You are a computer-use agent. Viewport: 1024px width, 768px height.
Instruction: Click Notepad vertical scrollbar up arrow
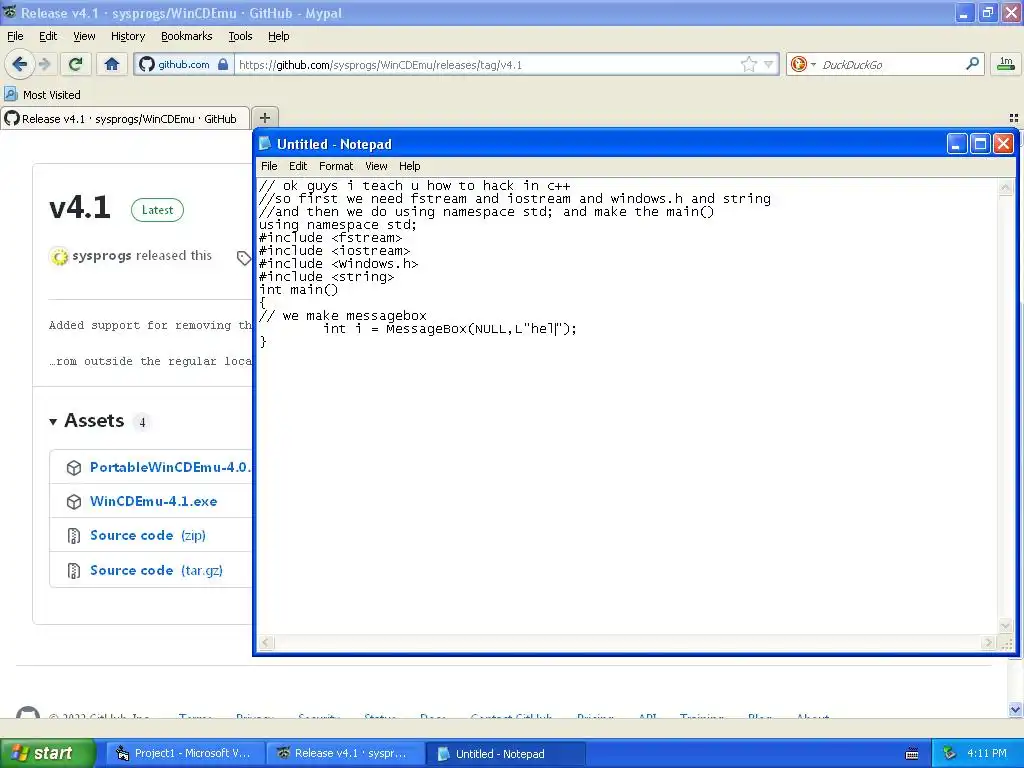[1006, 187]
